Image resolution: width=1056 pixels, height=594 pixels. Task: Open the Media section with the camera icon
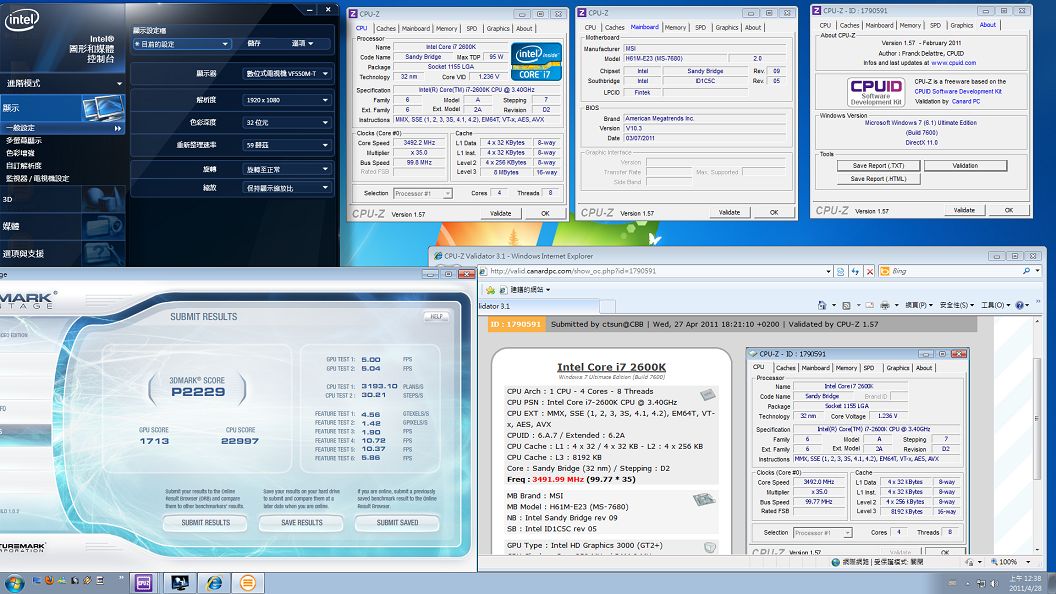tap(63, 226)
